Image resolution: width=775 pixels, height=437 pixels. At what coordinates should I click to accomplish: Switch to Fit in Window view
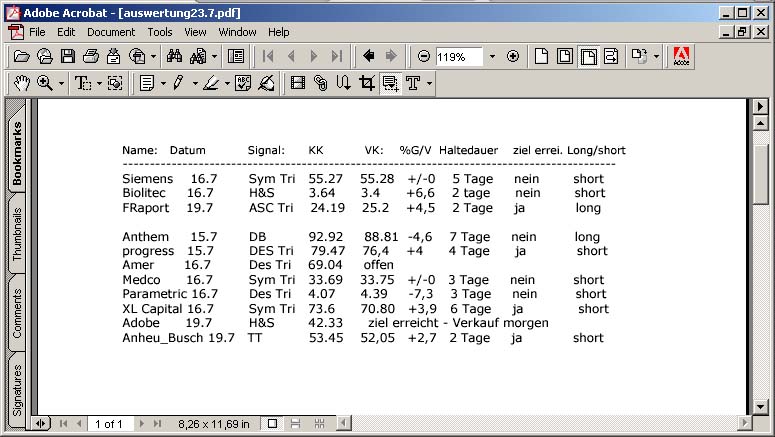tap(564, 56)
